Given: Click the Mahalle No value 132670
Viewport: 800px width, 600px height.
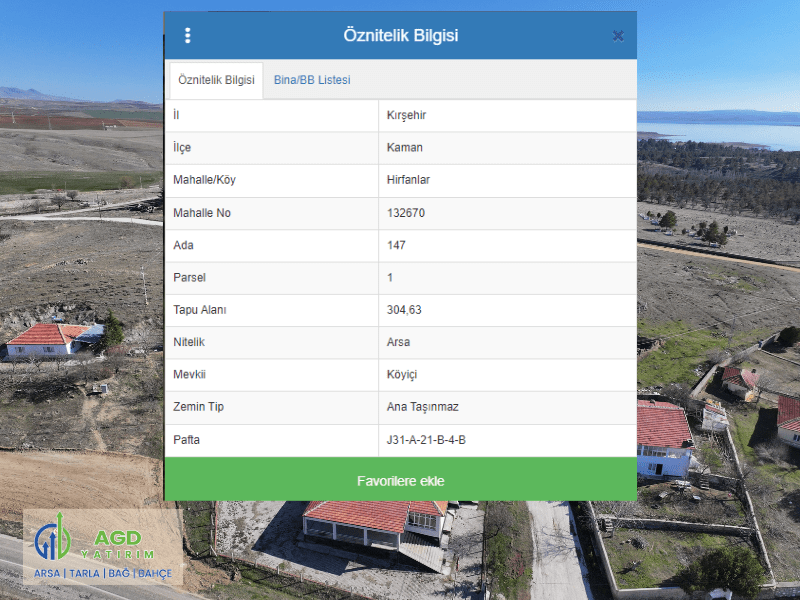Looking at the screenshot, I should pos(406,213).
